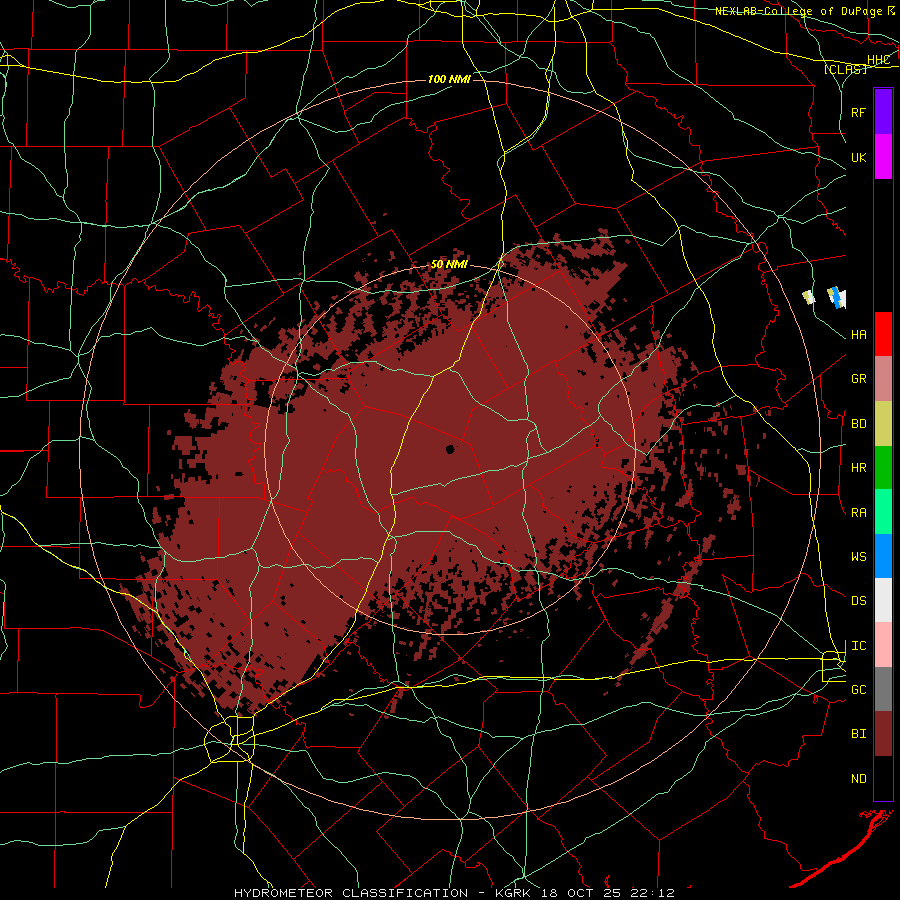
Task: Click the 'HA' legend label
Action: click(x=858, y=335)
